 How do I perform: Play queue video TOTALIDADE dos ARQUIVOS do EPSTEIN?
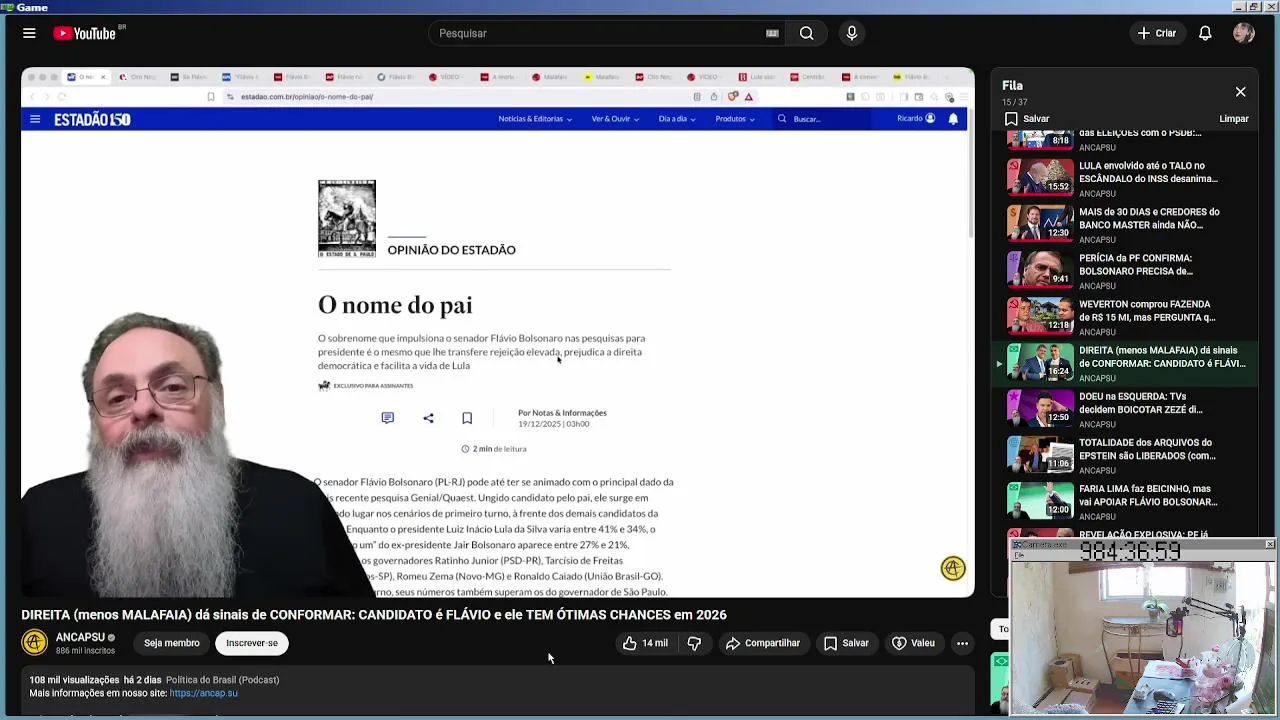point(1127,455)
